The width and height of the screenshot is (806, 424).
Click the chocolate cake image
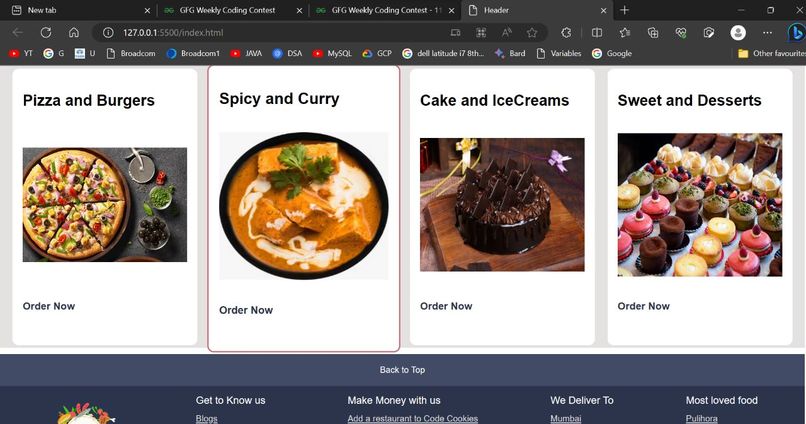502,205
